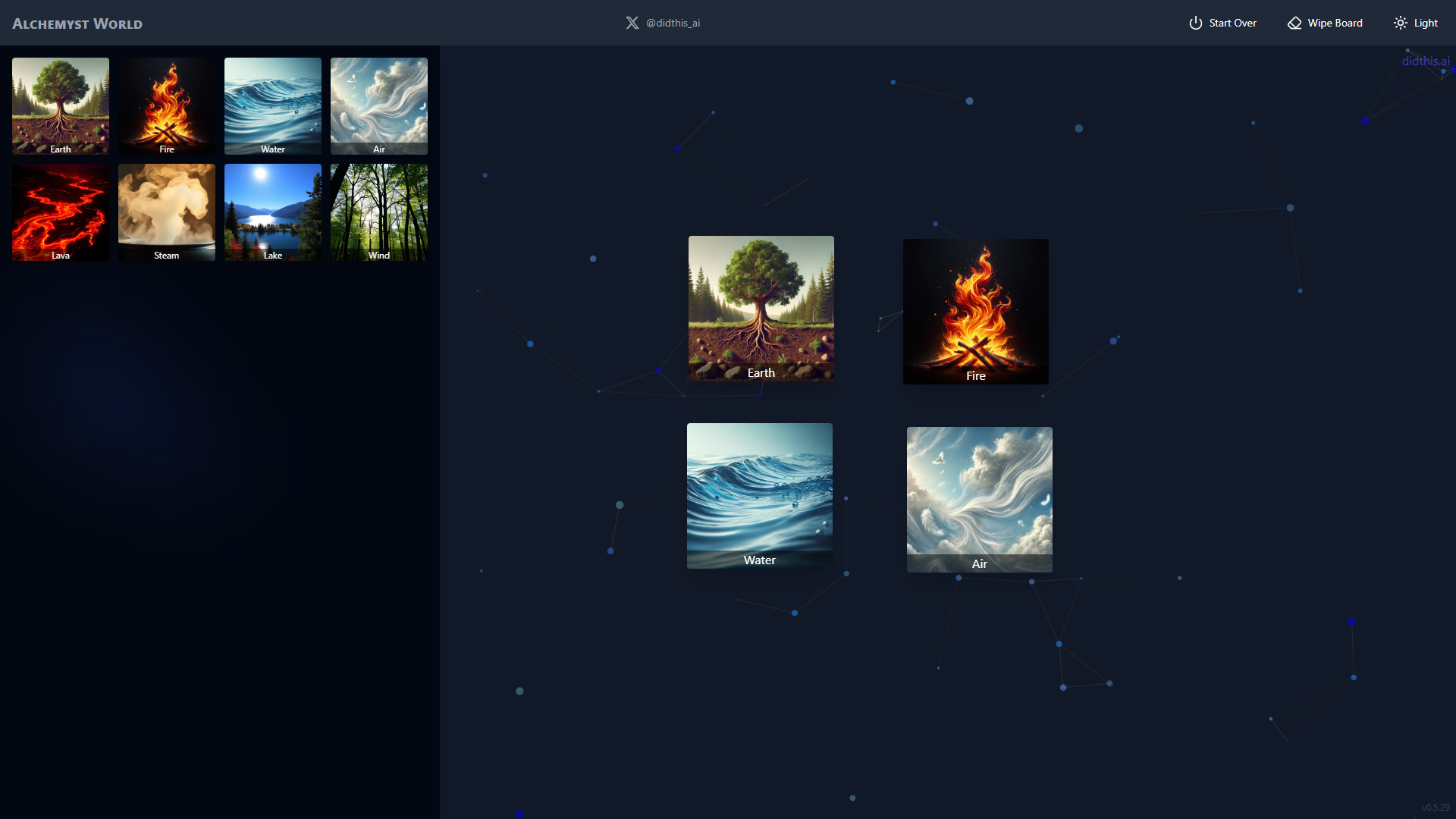This screenshot has height=819, width=1456.
Task: Select the Water element in the sidebar
Action: tap(273, 106)
